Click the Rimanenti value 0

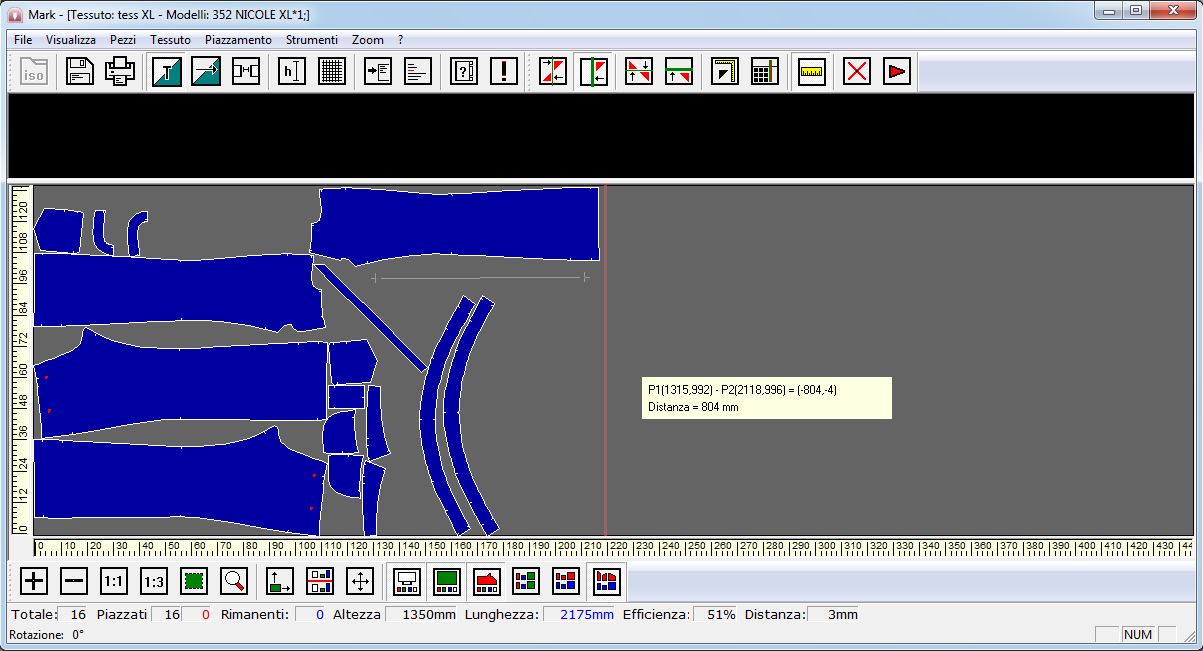pos(309,614)
